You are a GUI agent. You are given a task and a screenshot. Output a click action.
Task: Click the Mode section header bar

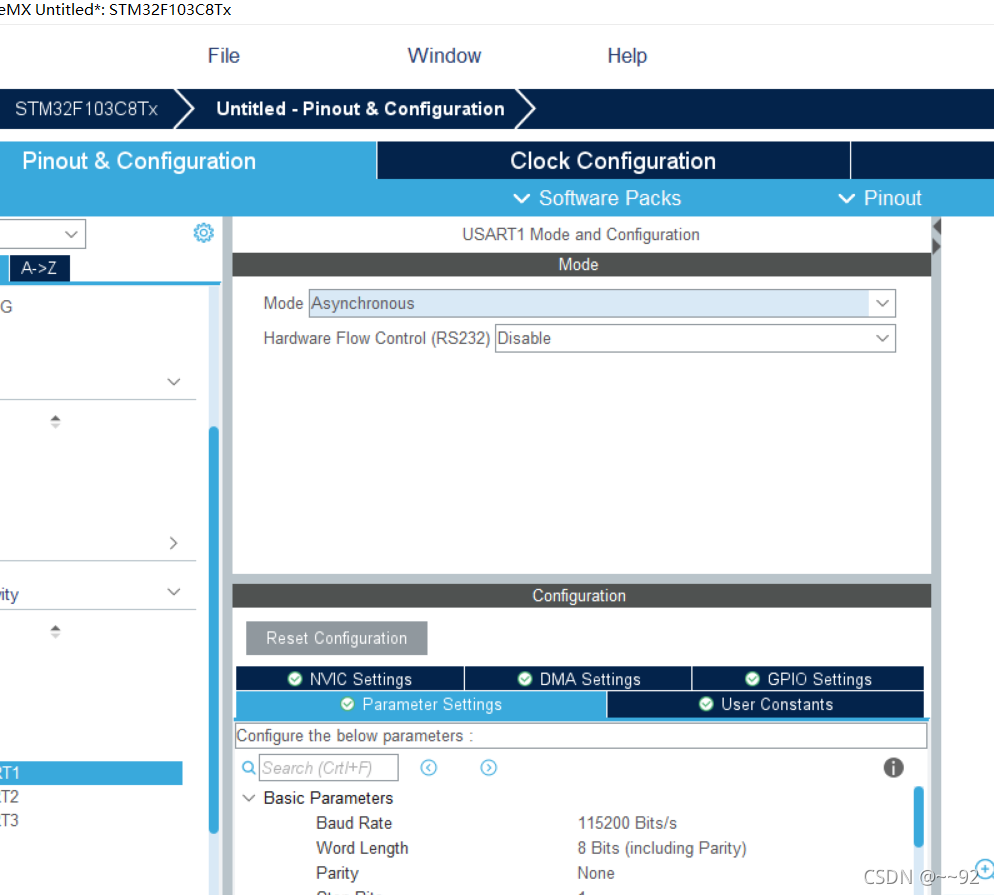(581, 264)
